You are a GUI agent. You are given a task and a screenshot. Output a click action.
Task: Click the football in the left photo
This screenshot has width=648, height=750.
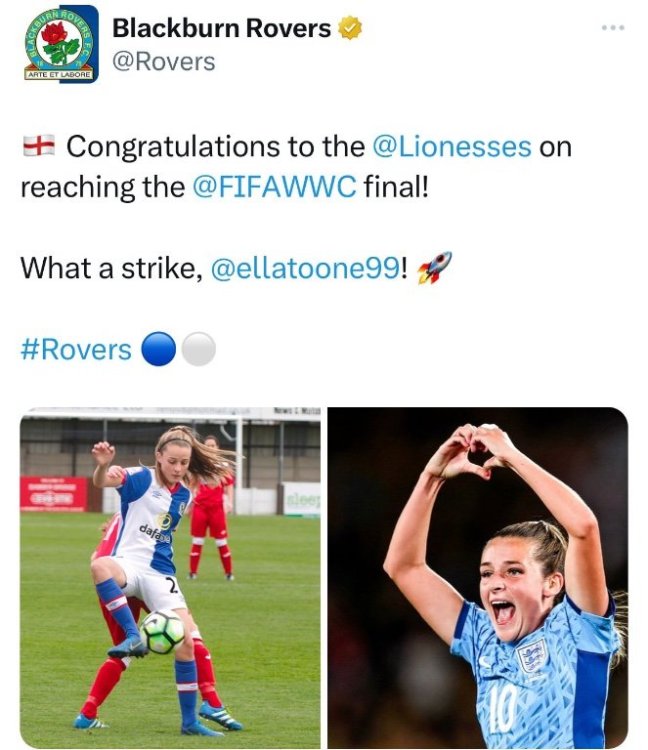(x=162, y=631)
